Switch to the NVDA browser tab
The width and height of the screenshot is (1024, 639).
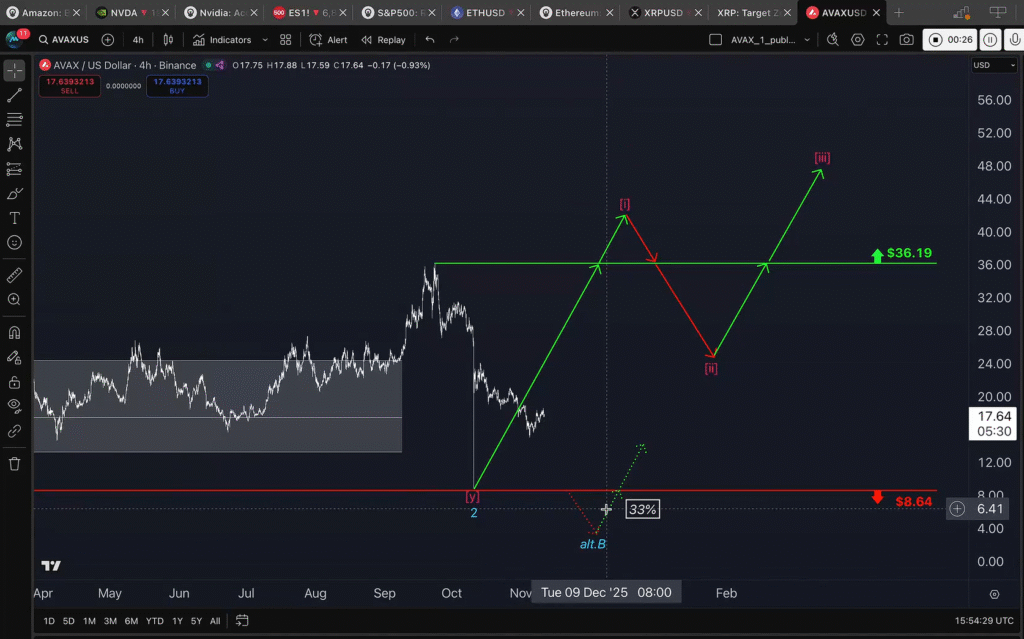[131, 13]
